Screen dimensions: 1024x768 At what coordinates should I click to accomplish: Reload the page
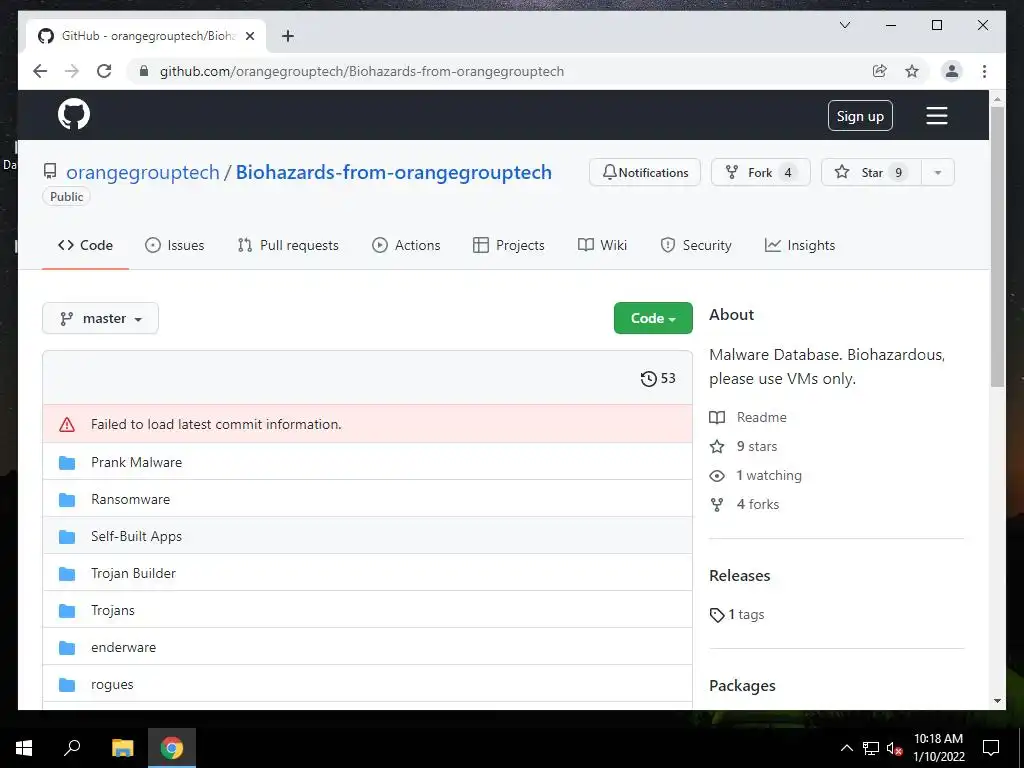click(x=104, y=71)
